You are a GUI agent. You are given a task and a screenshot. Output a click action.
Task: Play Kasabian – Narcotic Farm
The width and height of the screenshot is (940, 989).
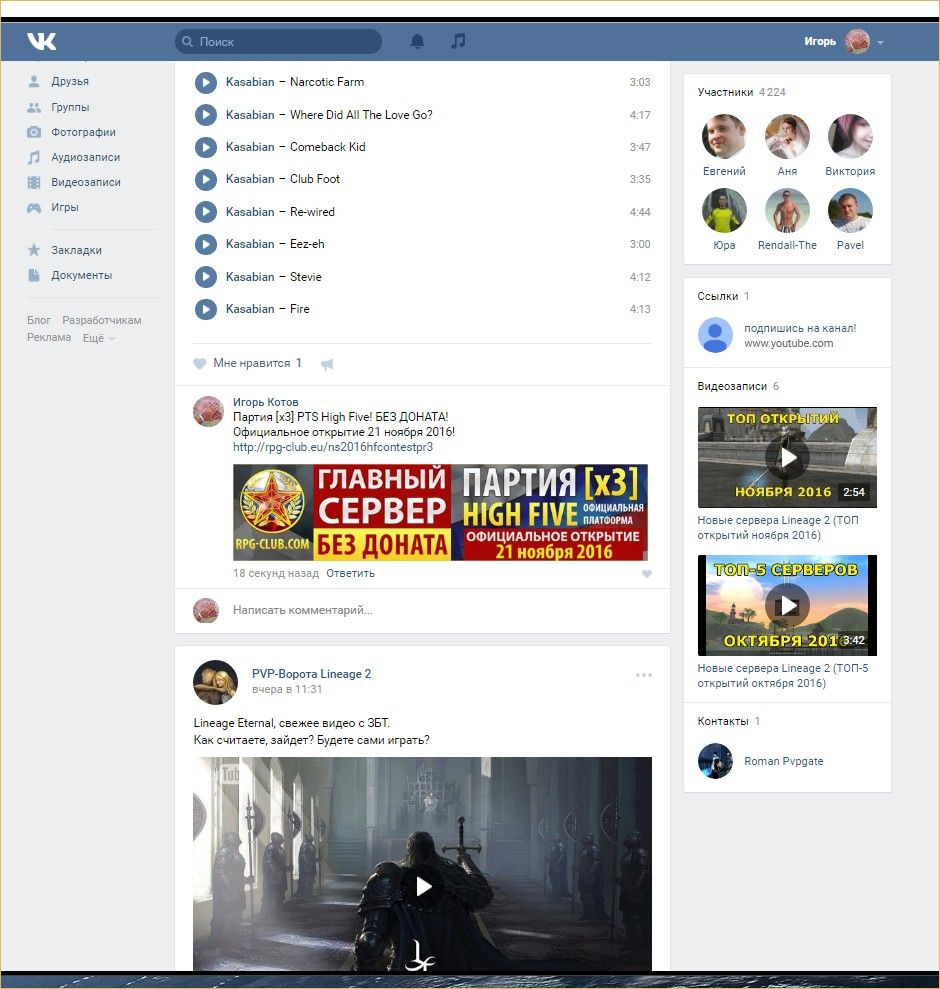pos(206,82)
